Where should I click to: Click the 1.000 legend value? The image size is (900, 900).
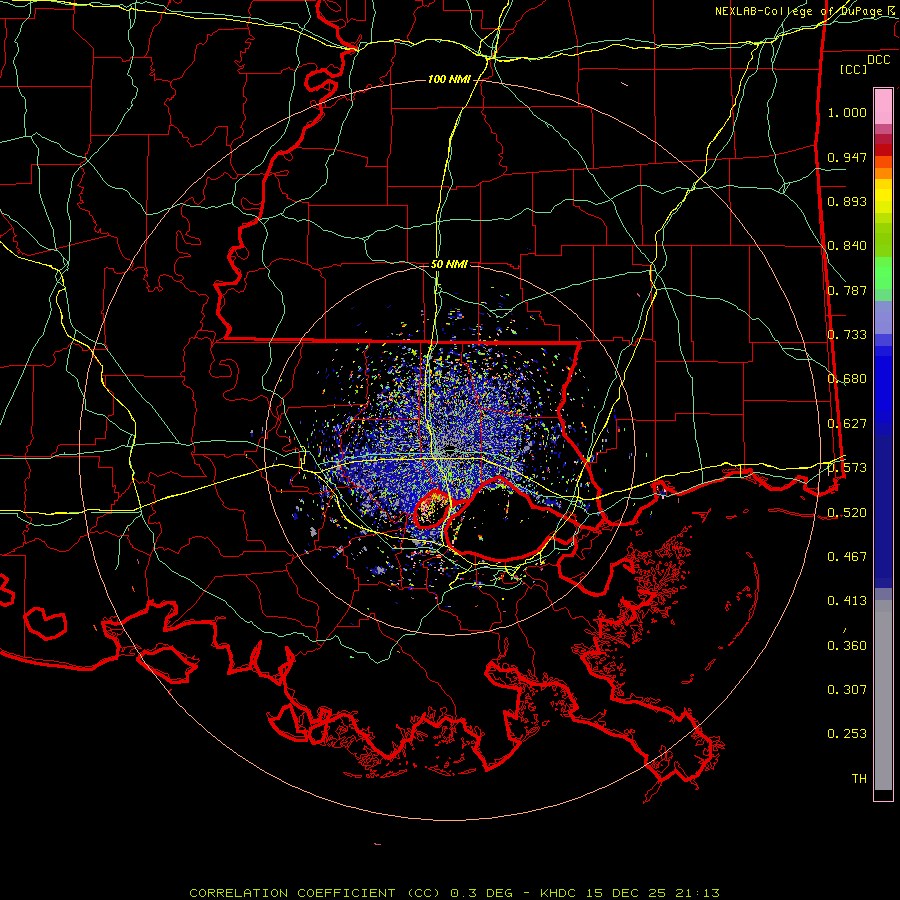tap(847, 112)
